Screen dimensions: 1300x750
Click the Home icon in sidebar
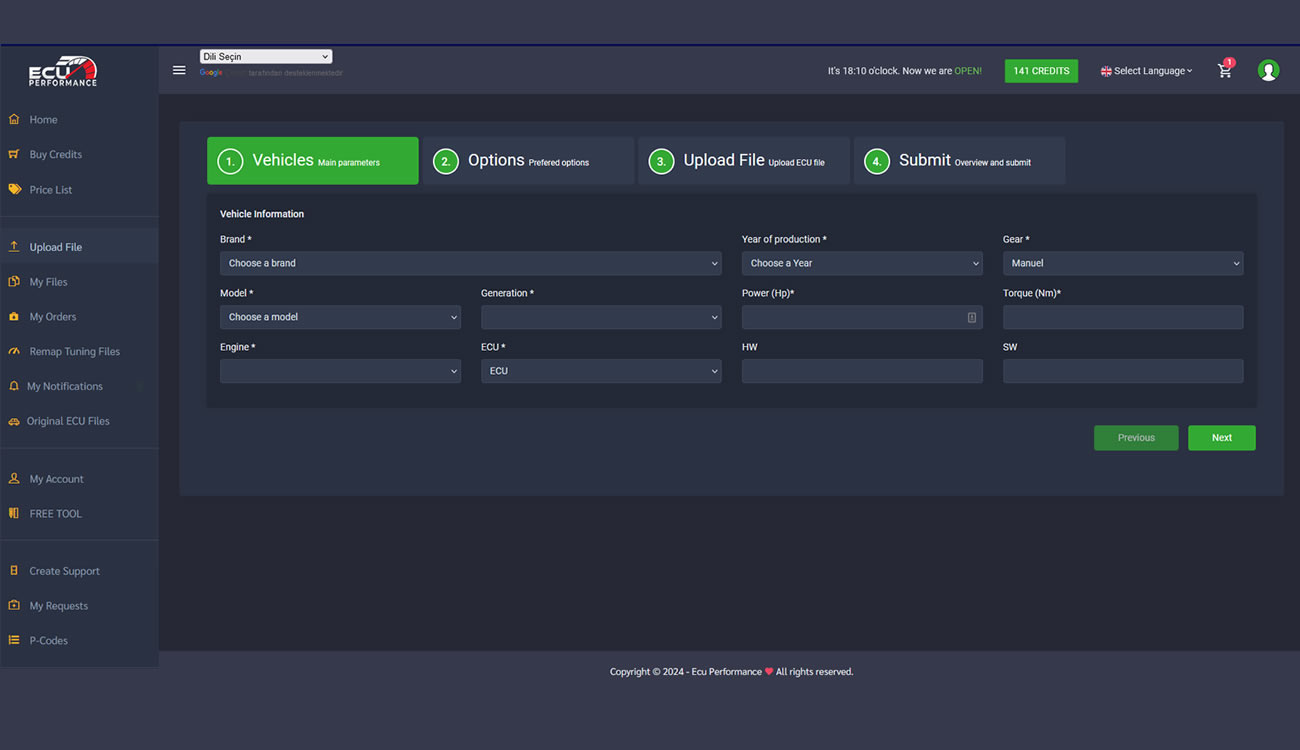(x=14, y=120)
